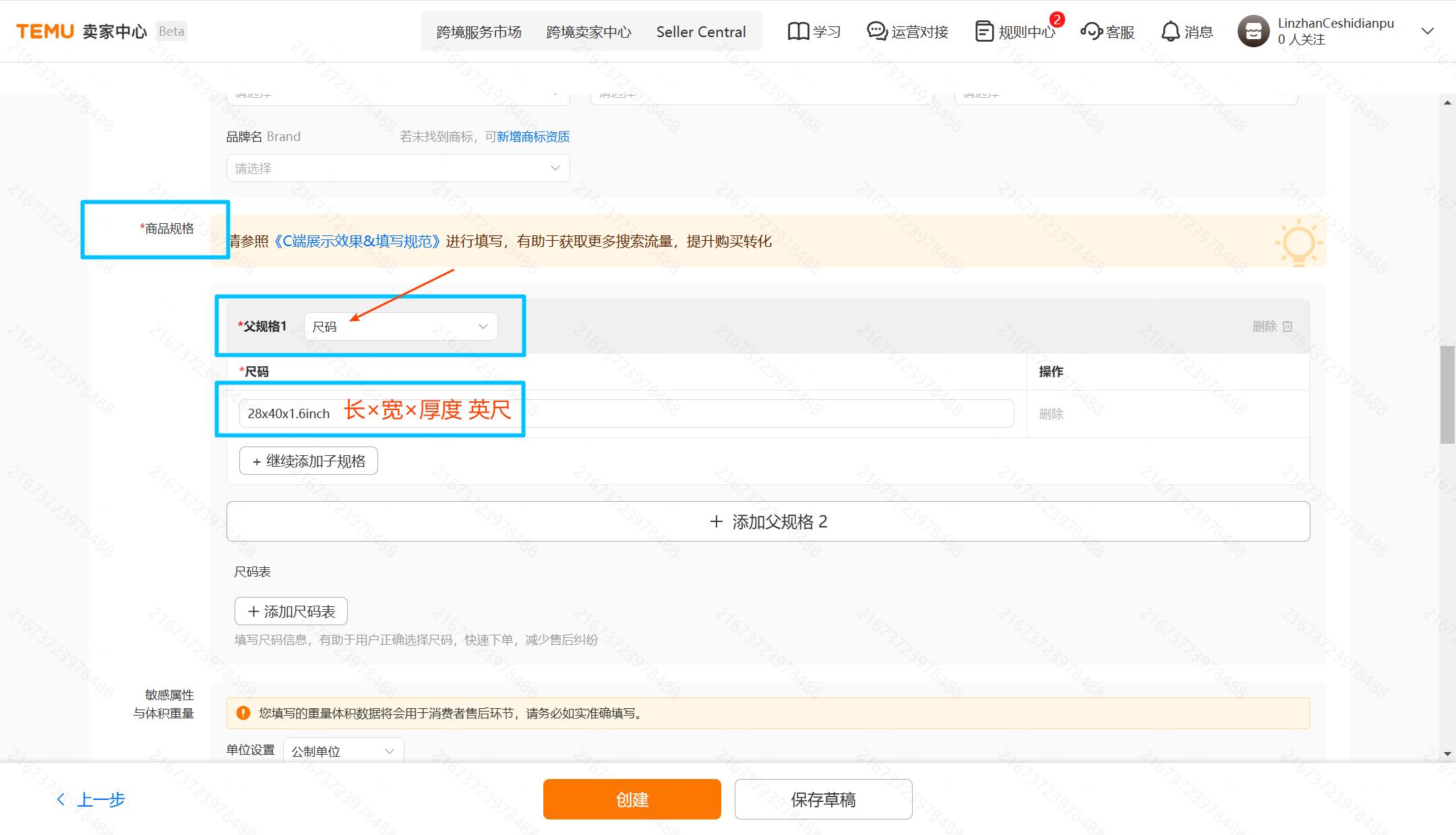This screenshot has width=1456, height=835.
Task: Click the 保存草稿 save draft button
Action: pyautogui.click(x=824, y=799)
